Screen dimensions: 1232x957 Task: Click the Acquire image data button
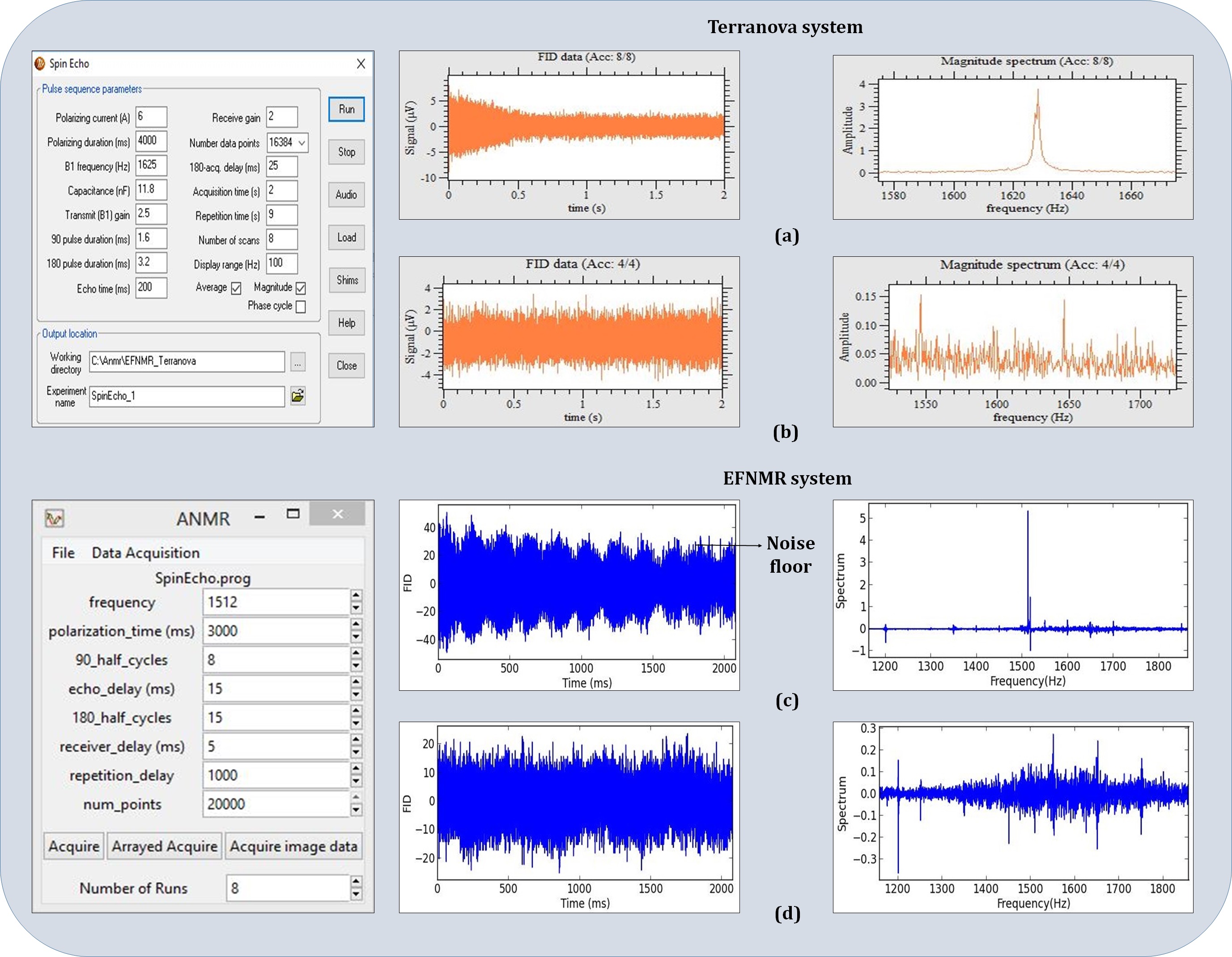(x=293, y=846)
